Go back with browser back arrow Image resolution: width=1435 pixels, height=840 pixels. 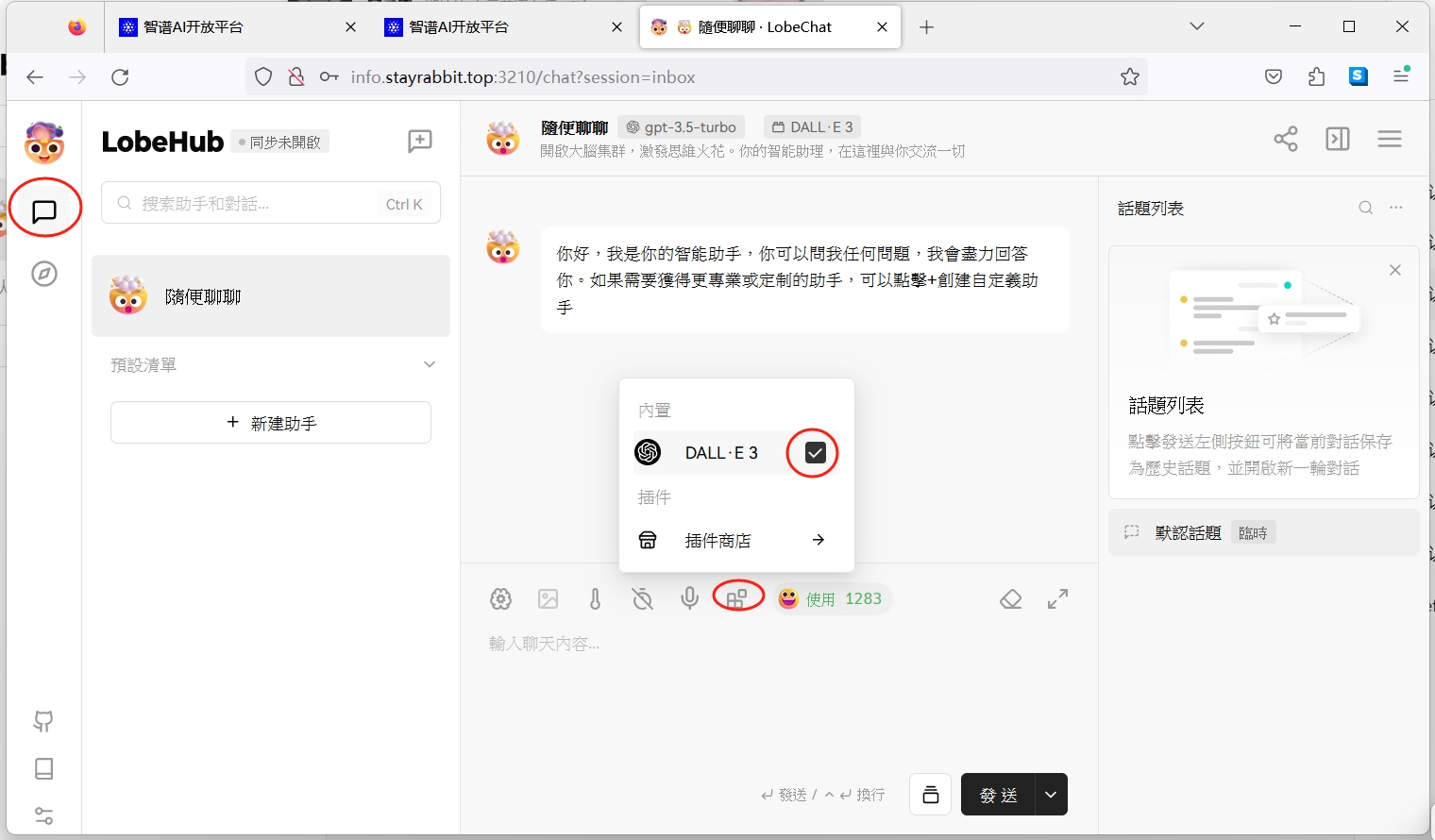35,77
